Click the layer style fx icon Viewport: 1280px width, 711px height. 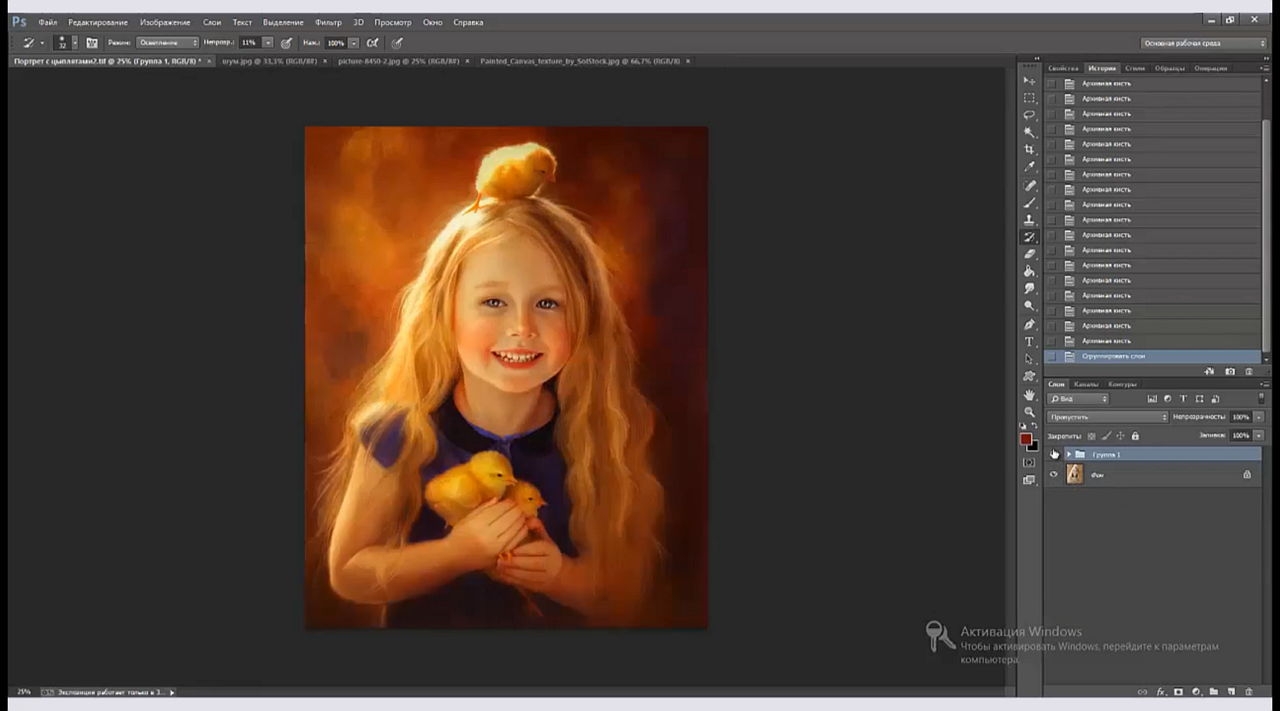click(x=1161, y=692)
